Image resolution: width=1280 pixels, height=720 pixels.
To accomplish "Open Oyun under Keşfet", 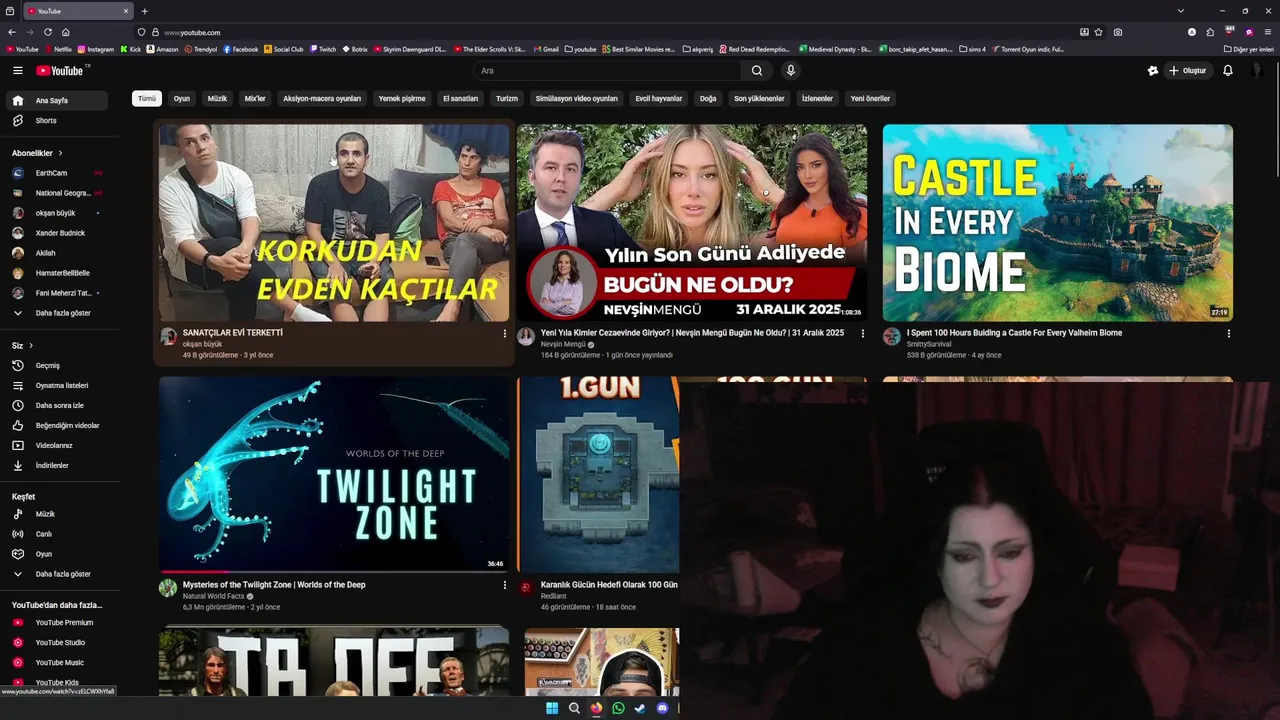I will tap(56, 554).
